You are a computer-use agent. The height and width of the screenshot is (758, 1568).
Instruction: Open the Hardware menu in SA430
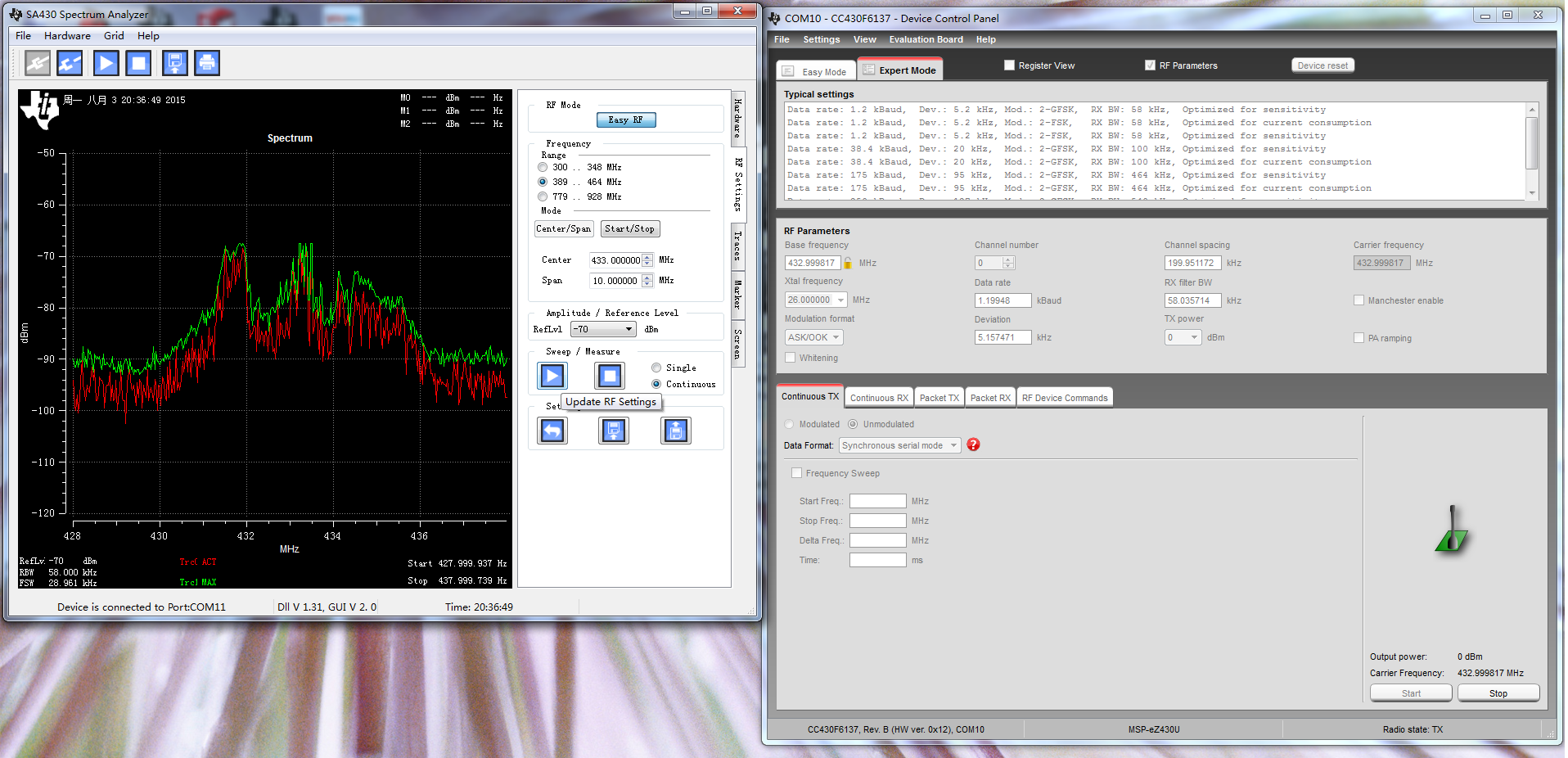pos(67,35)
